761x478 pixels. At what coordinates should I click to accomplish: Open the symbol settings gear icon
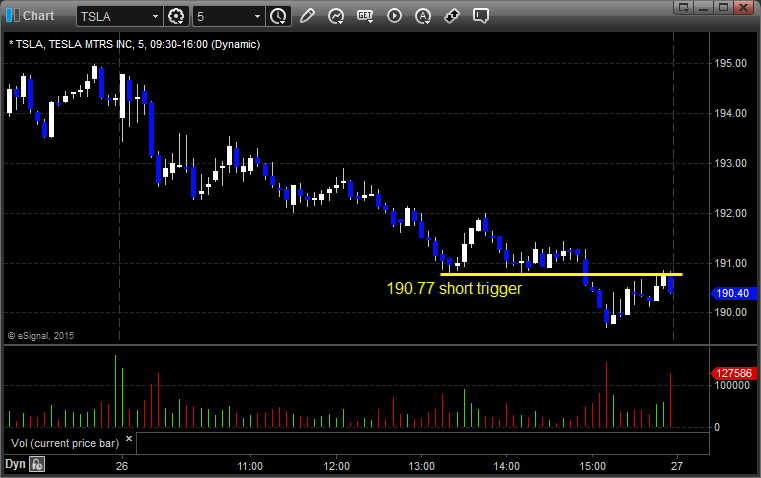[x=176, y=16]
